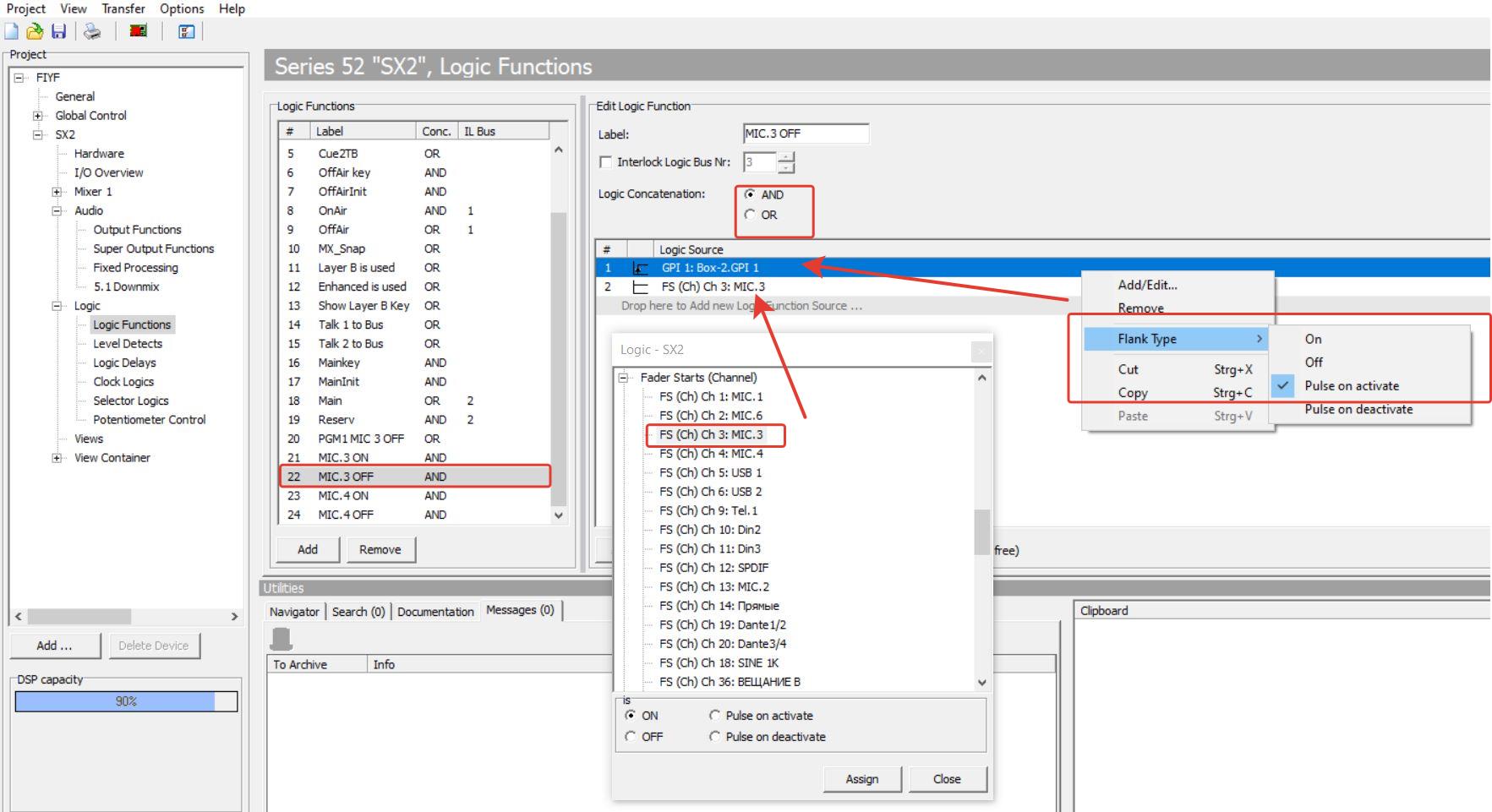Open the Messages (0) tab
Screen dimensions: 1492x812
[520, 610]
